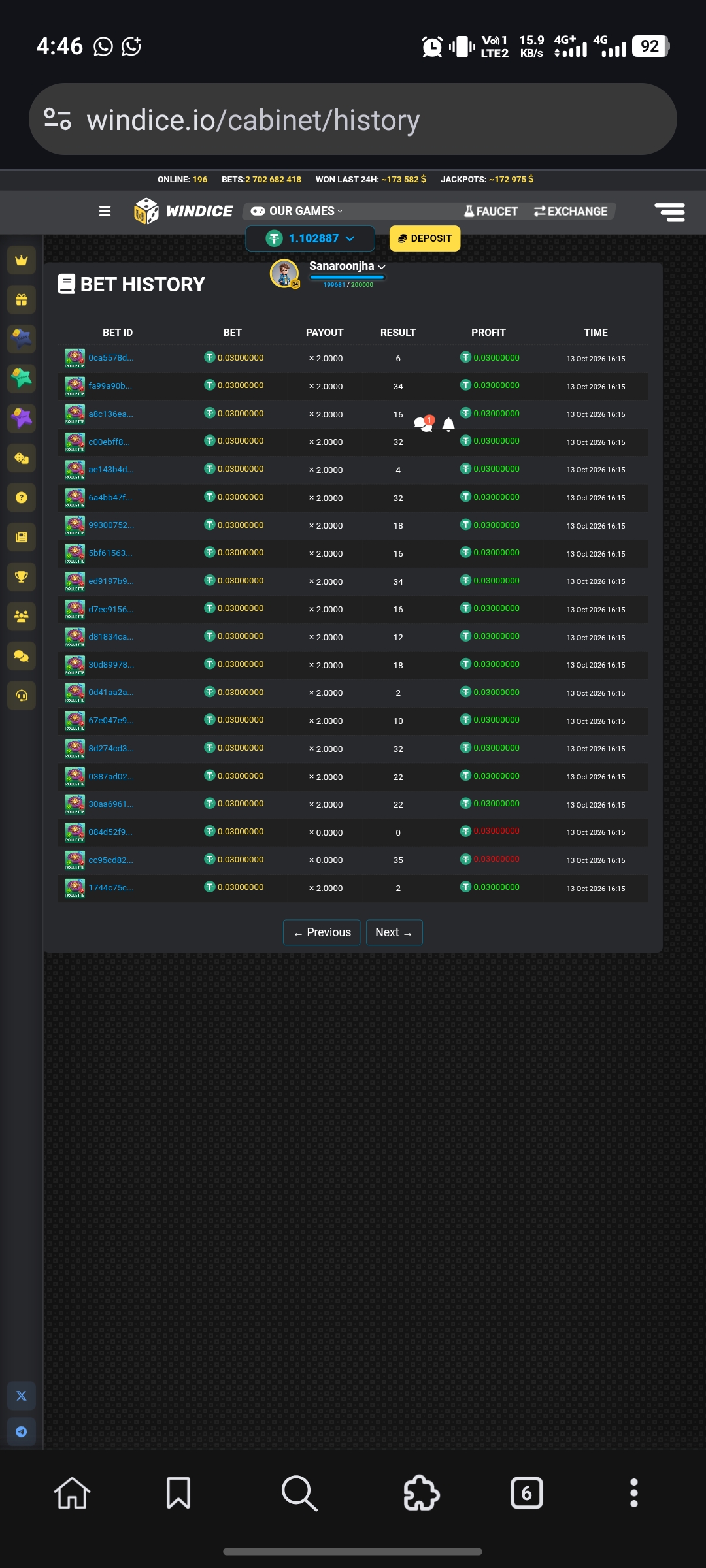Click the user avatar thumbnail
The image size is (706, 1568).
click(x=284, y=274)
